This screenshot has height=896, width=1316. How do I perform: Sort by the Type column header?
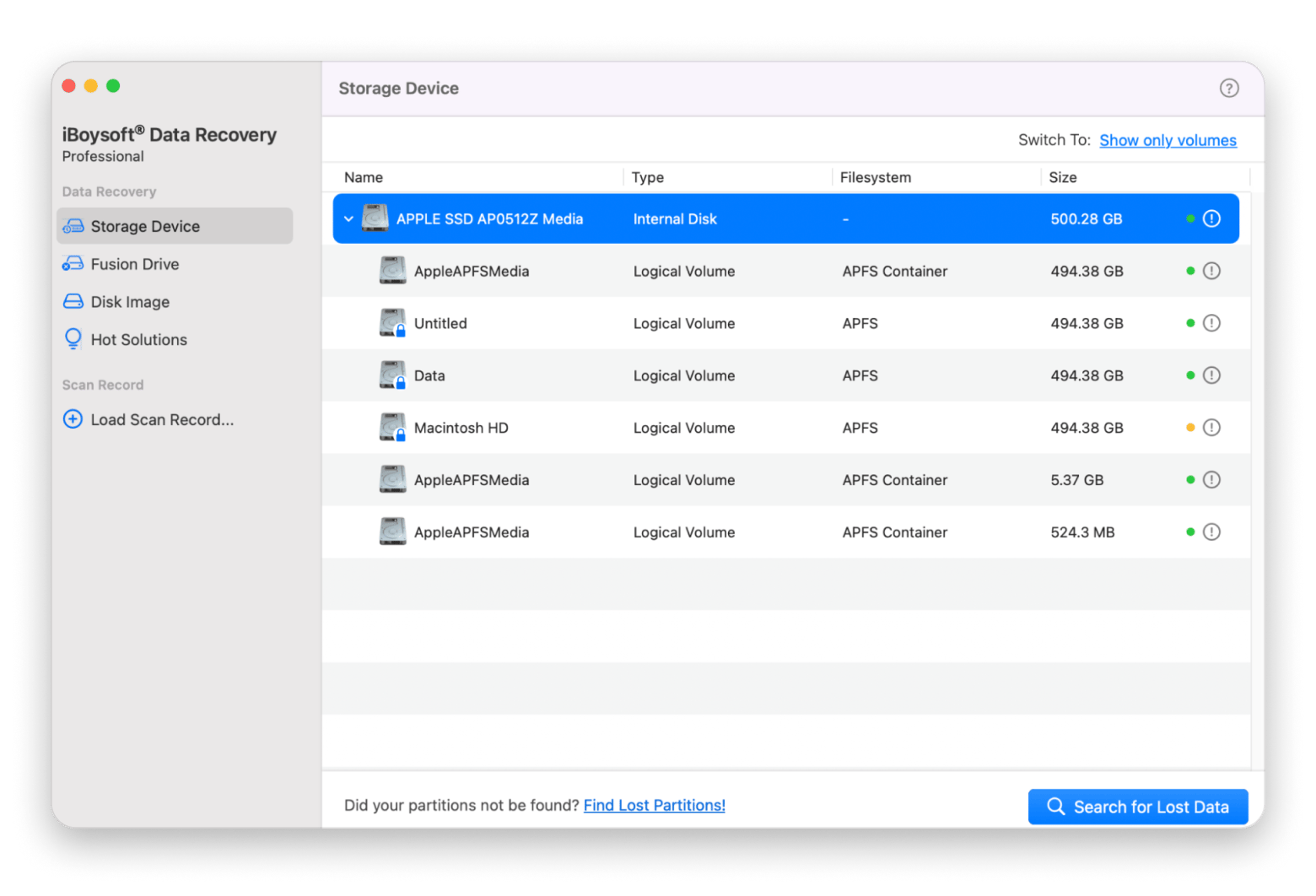pyautogui.click(x=647, y=177)
